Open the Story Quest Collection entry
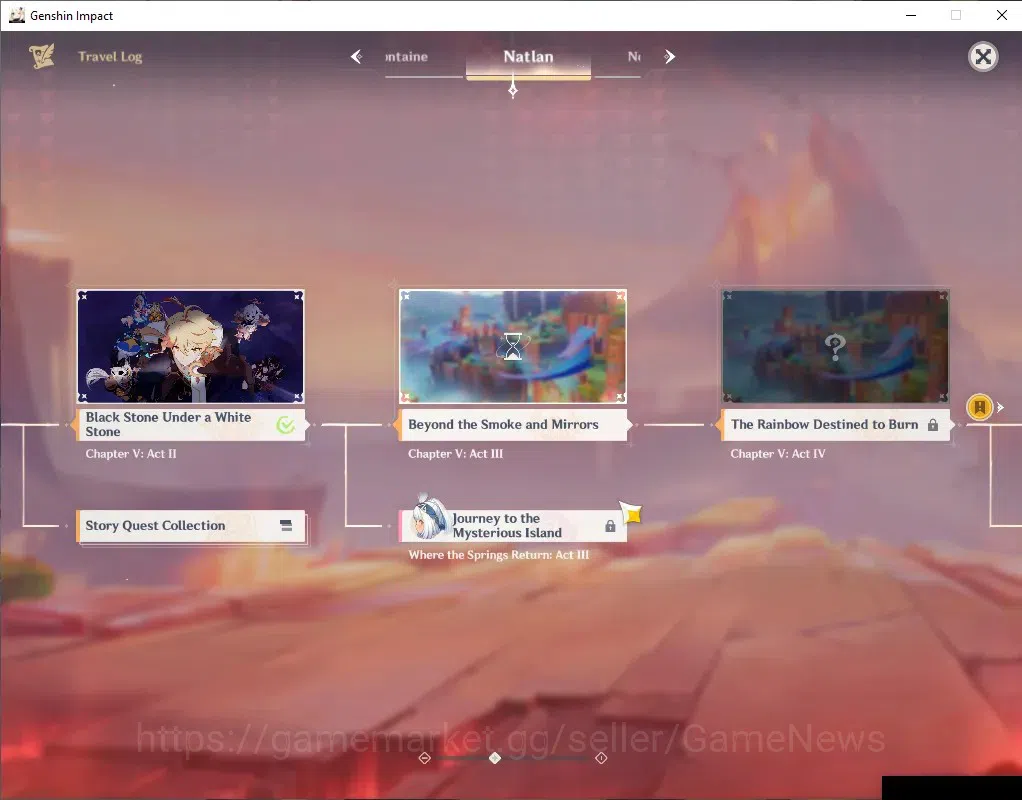 tap(190, 526)
